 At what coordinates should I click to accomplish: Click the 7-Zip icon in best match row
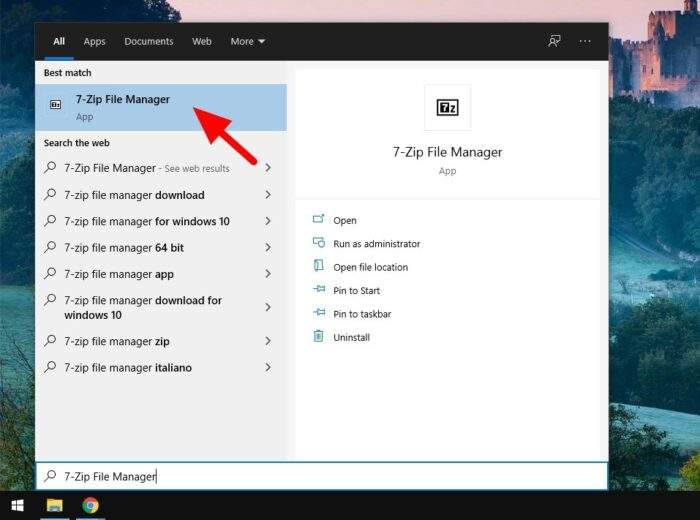[x=55, y=104]
